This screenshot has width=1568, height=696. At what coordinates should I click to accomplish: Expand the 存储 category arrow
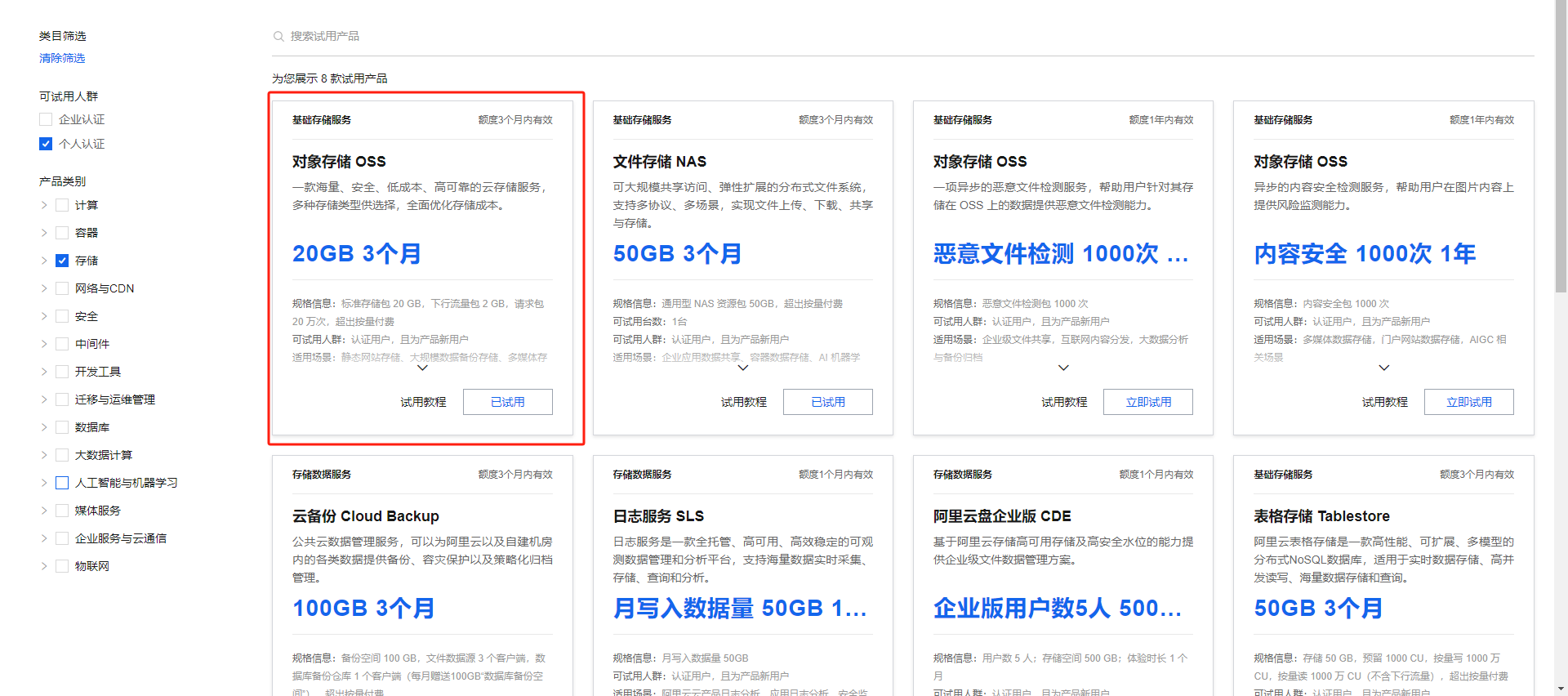(x=44, y=261)
